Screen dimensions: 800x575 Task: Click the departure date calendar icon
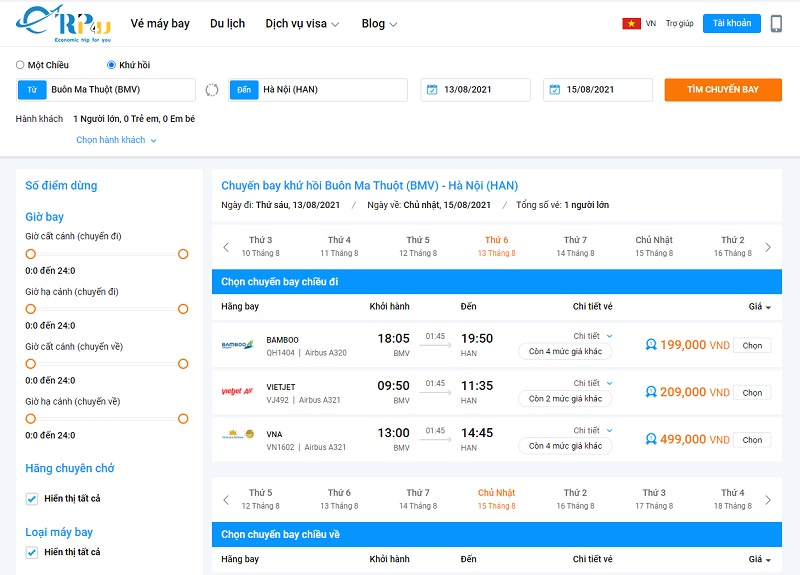432,90
